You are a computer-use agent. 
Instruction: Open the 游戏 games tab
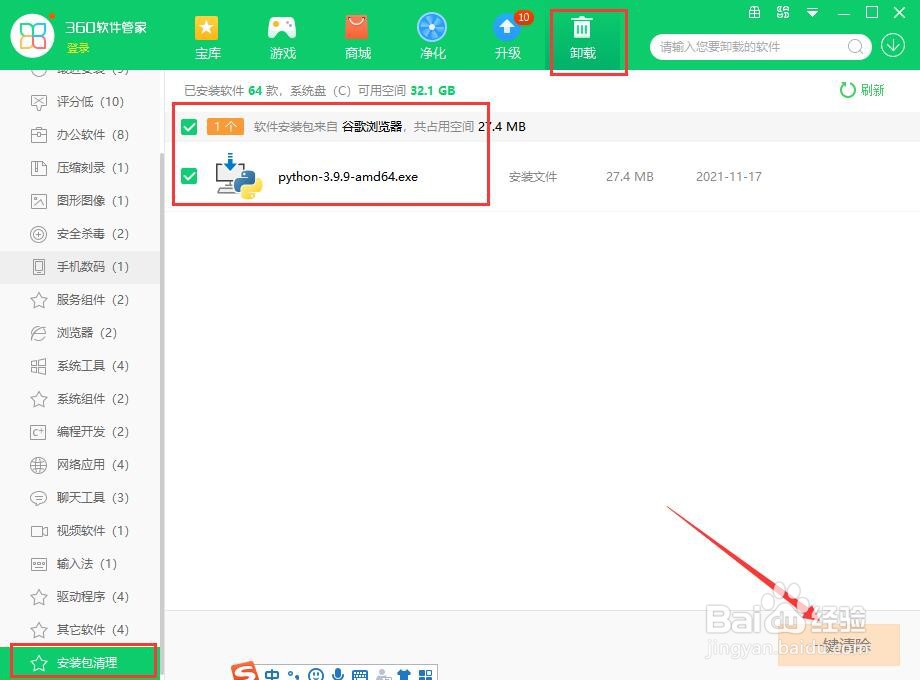click(282, 37)
